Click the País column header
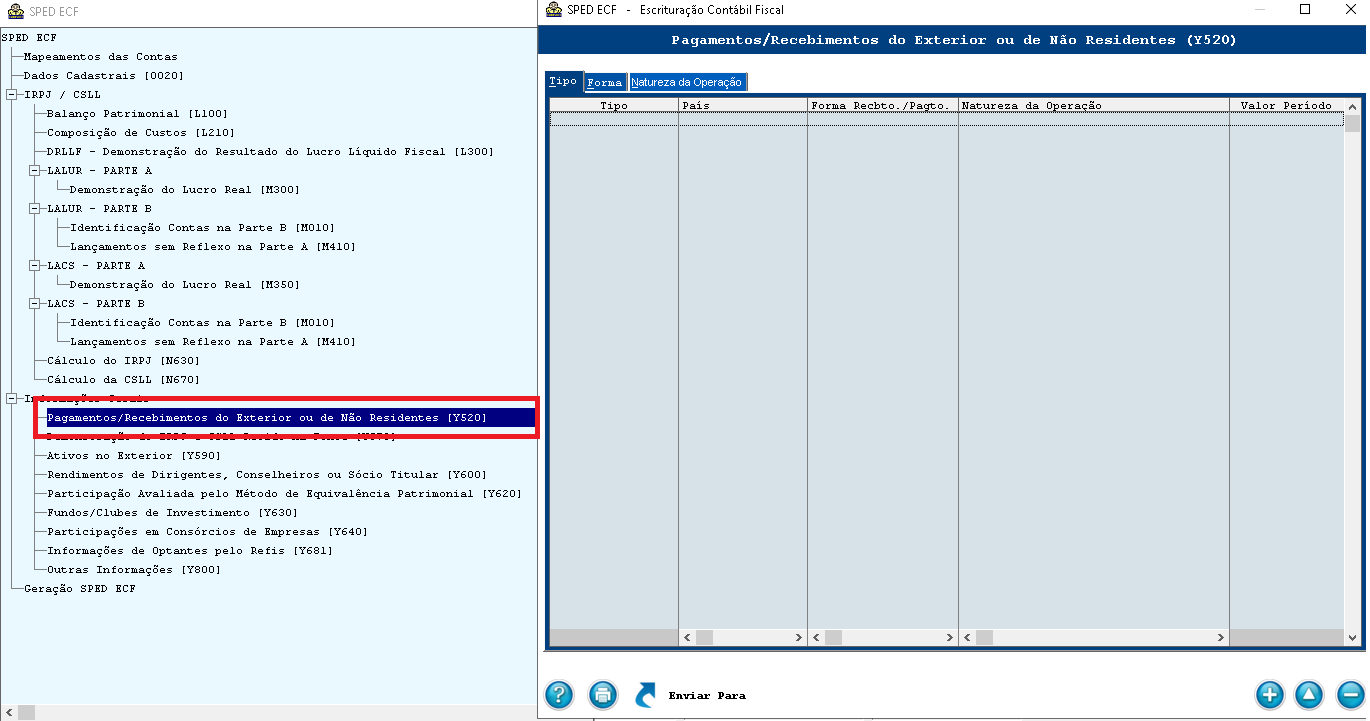Screen dimensions: 1370x721 (x=743, y=105)
